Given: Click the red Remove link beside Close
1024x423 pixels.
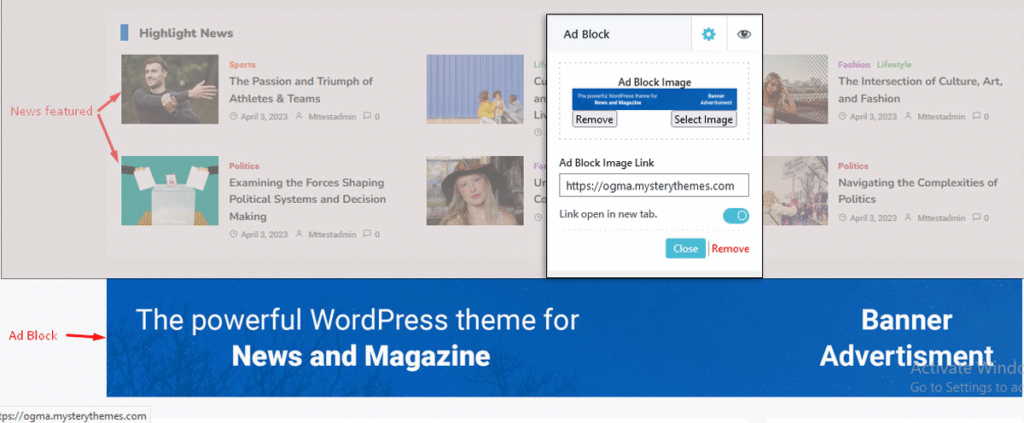Looking at the screenshot, I should click(730, 249).
